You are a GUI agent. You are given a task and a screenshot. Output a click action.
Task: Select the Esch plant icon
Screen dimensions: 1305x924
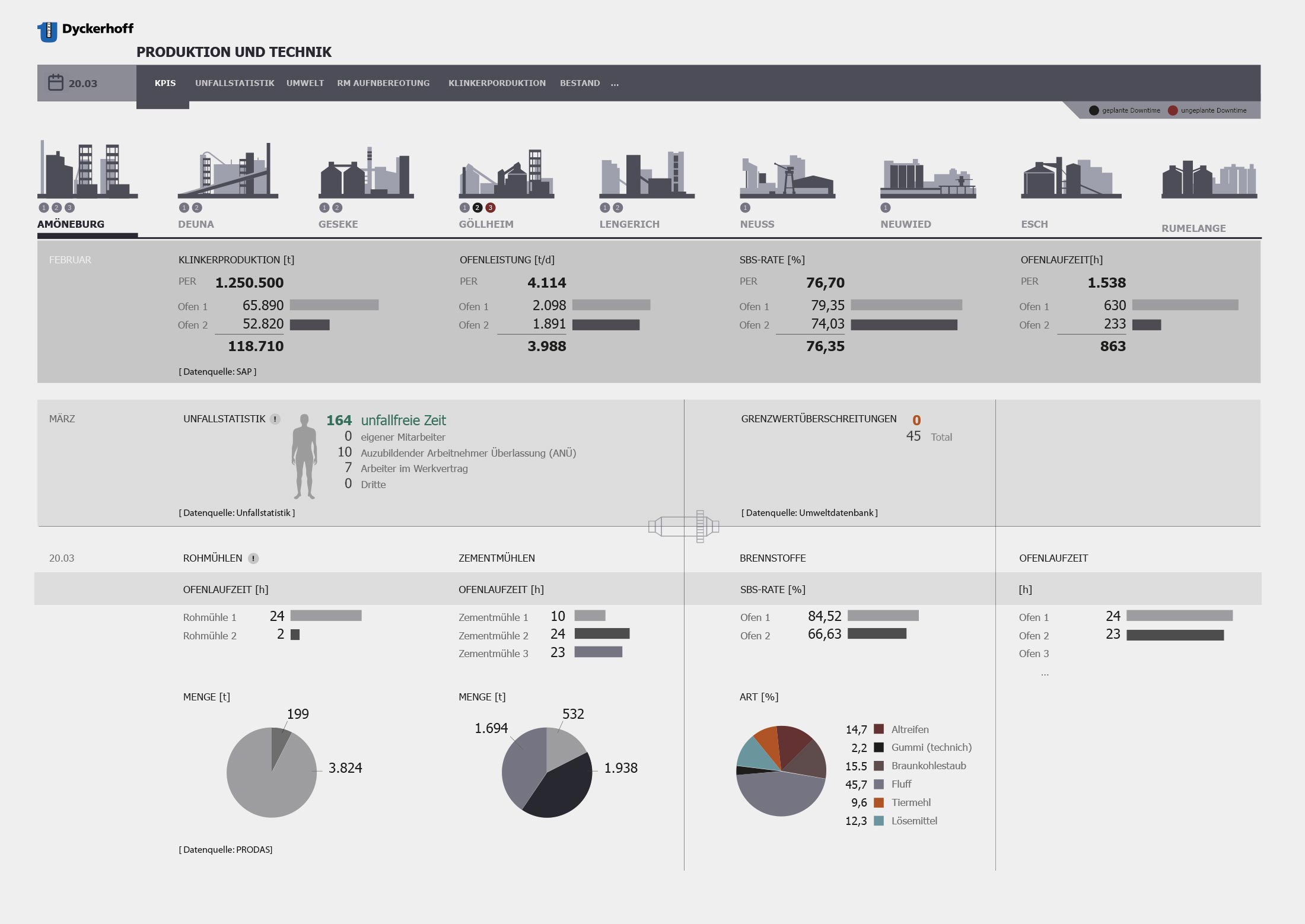1071,177
